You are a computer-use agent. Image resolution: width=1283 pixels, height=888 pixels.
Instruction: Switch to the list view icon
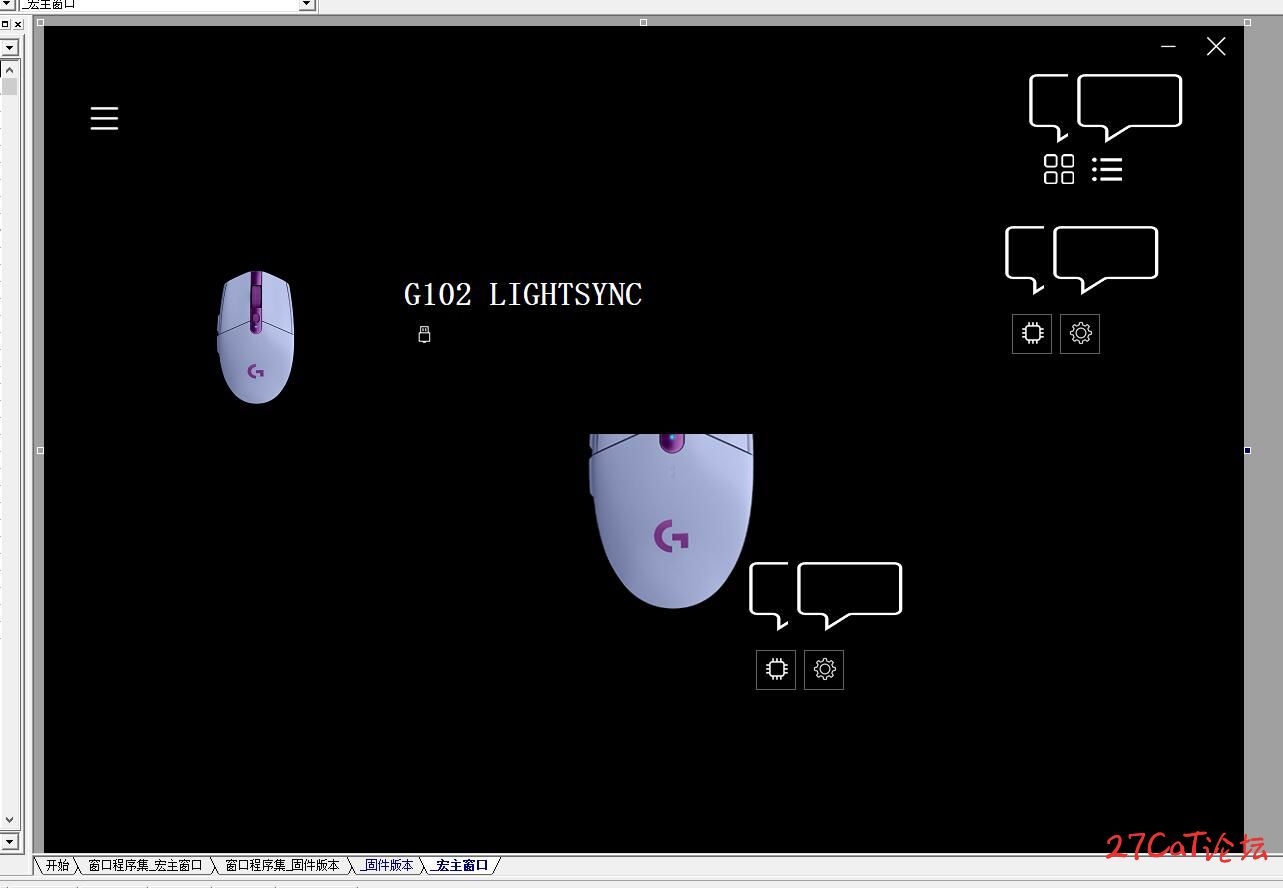pos(1107,169)
